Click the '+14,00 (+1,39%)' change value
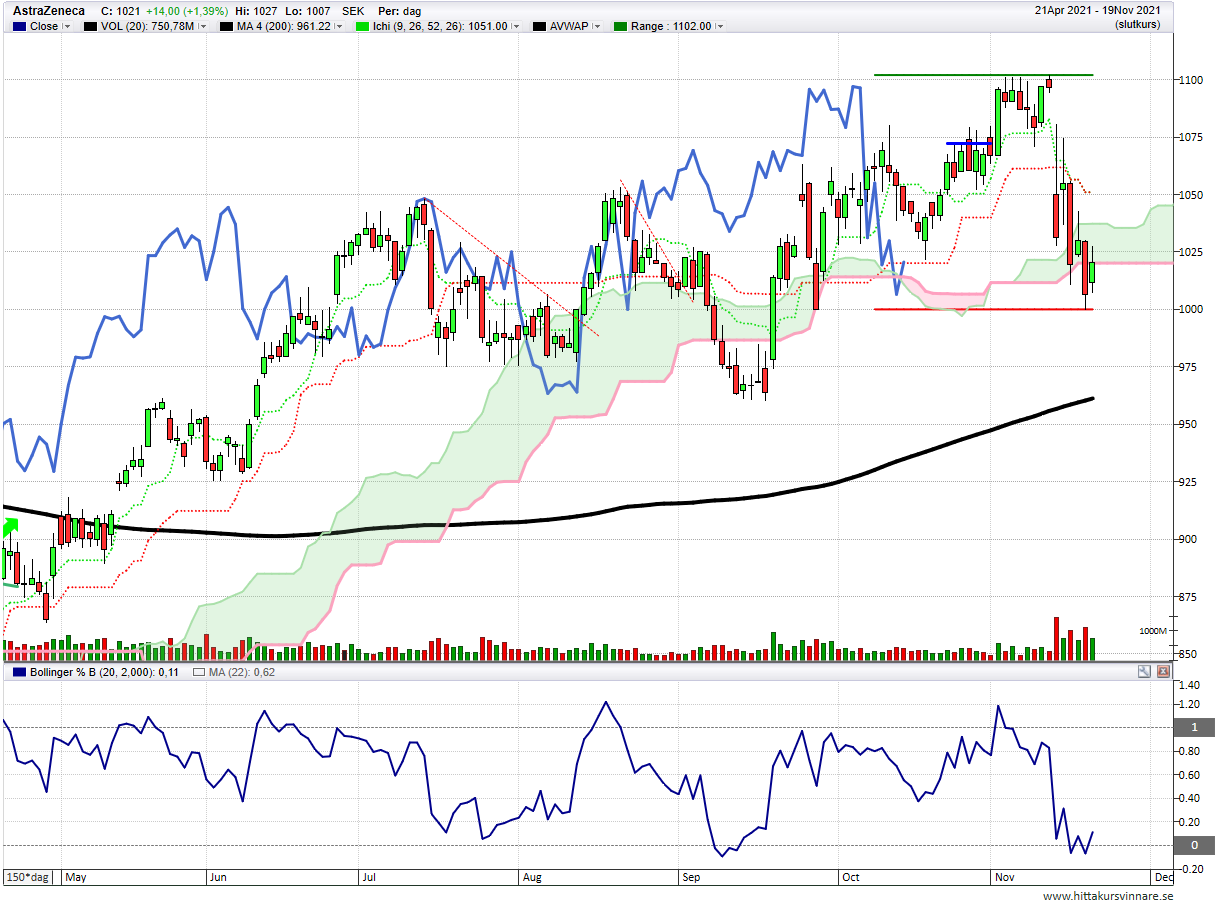Screen dimensions: 1218x901 [x=187, y=11]
